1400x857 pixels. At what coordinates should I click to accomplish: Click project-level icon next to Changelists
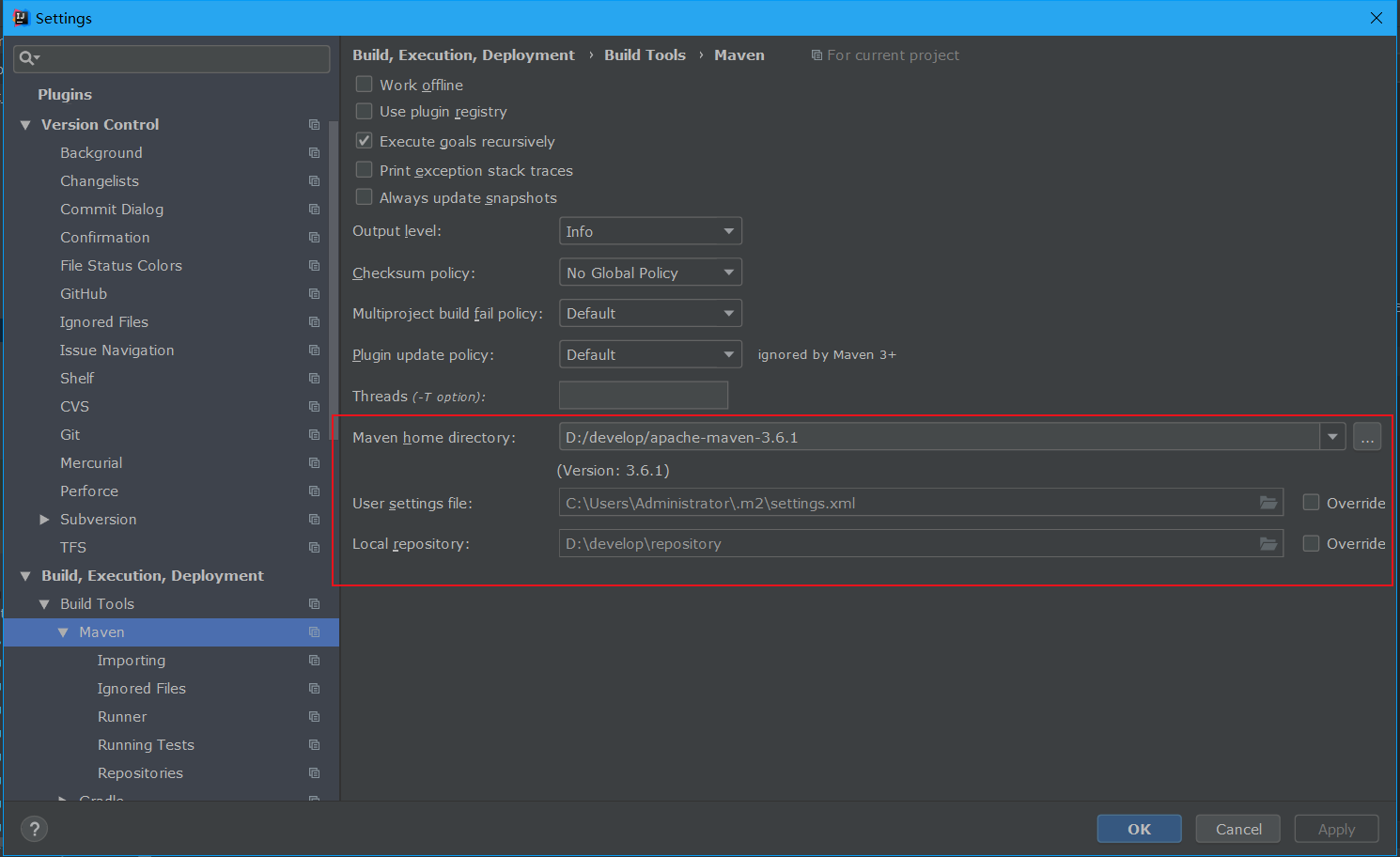pyautogui.click(x=314, y=181)
